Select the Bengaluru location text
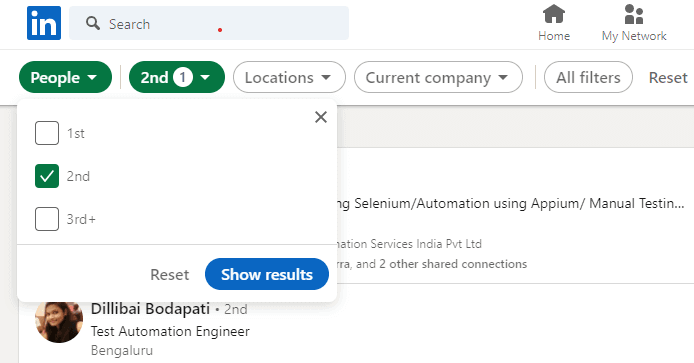 coord(122,350)
